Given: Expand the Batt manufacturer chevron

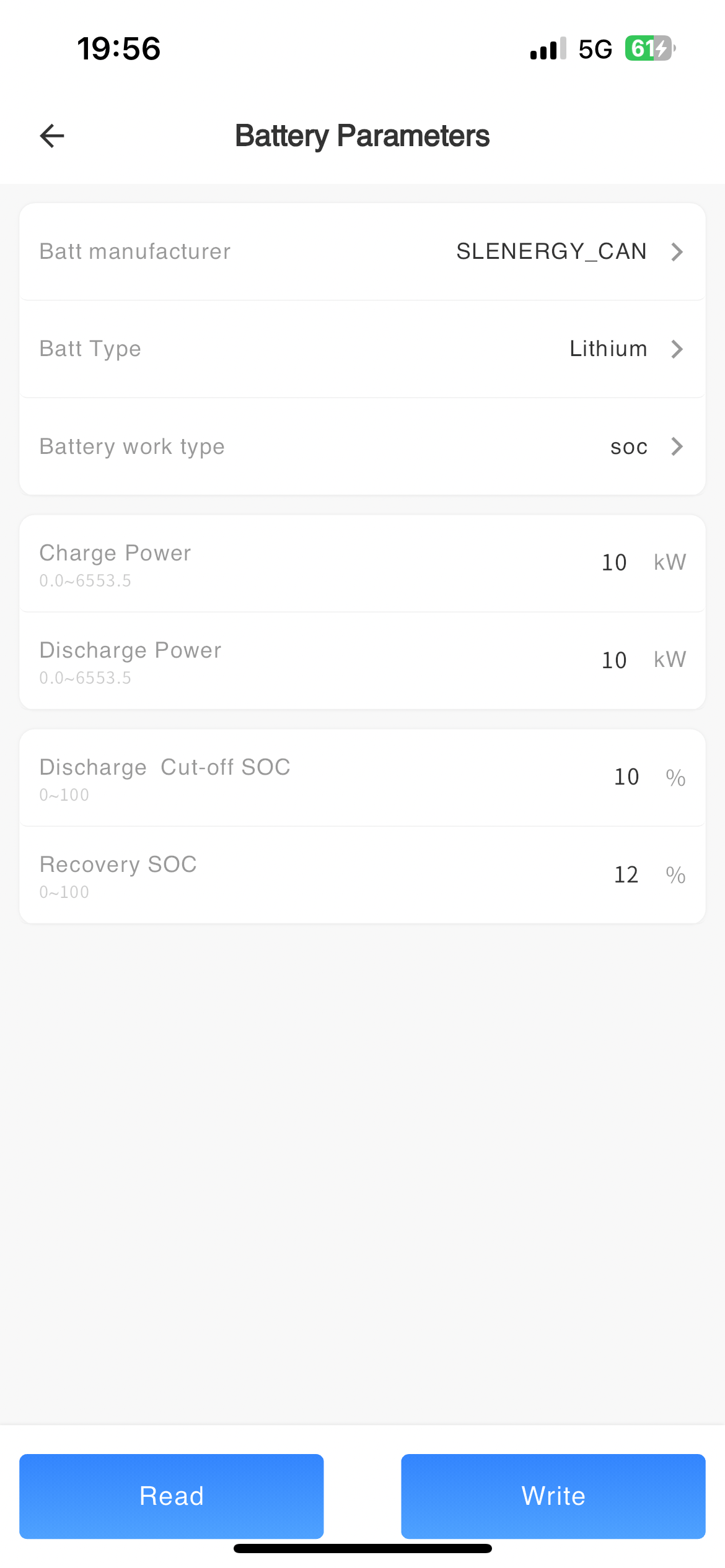Looking at the screenshot, I should pyautogui.click(x=677, y=252).
